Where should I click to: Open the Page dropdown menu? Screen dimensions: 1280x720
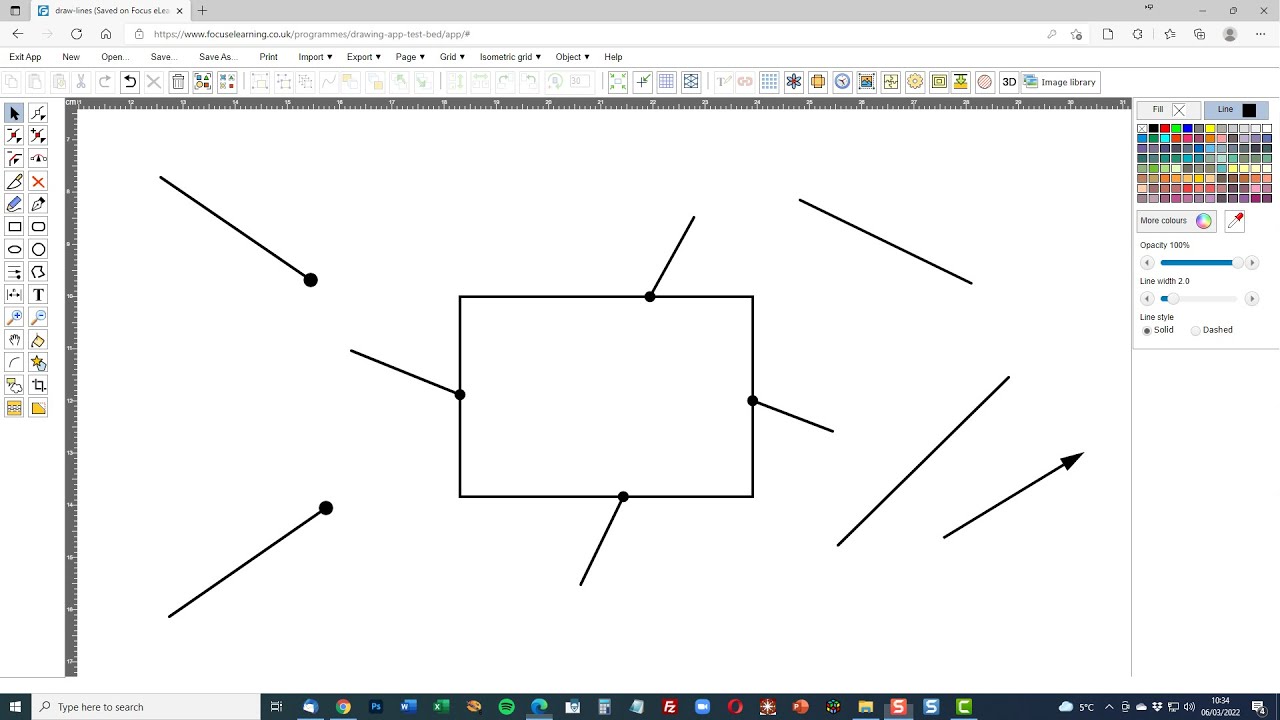click(410, 57)
